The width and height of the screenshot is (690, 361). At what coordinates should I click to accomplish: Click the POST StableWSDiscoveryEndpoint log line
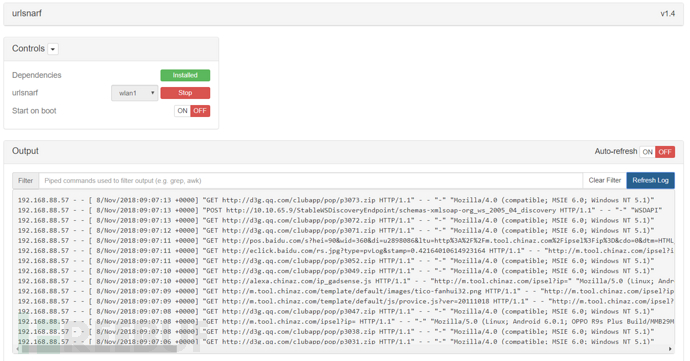coord(340,210)
